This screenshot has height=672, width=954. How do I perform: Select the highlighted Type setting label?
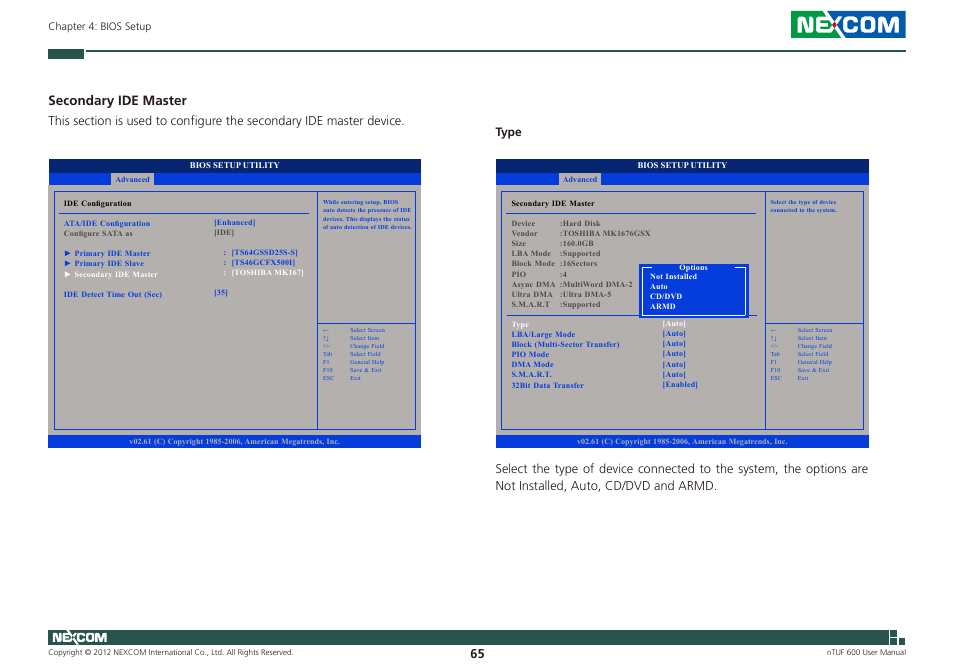(520, 325)
